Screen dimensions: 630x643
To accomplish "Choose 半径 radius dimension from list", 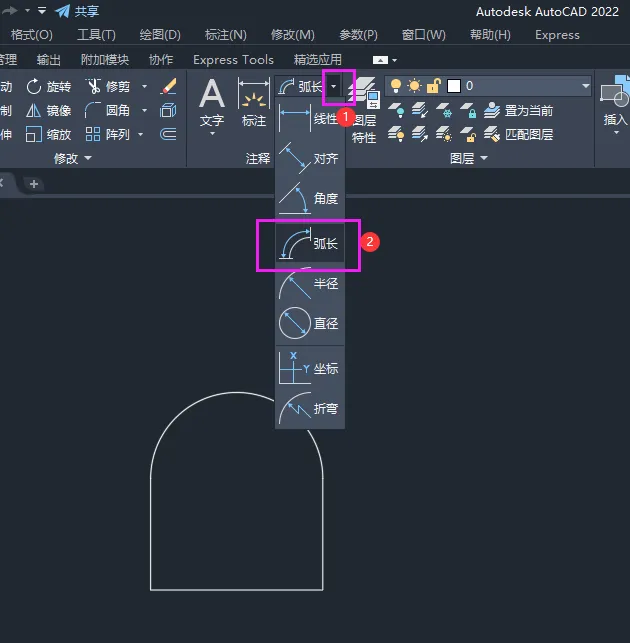I will [310, 284].
